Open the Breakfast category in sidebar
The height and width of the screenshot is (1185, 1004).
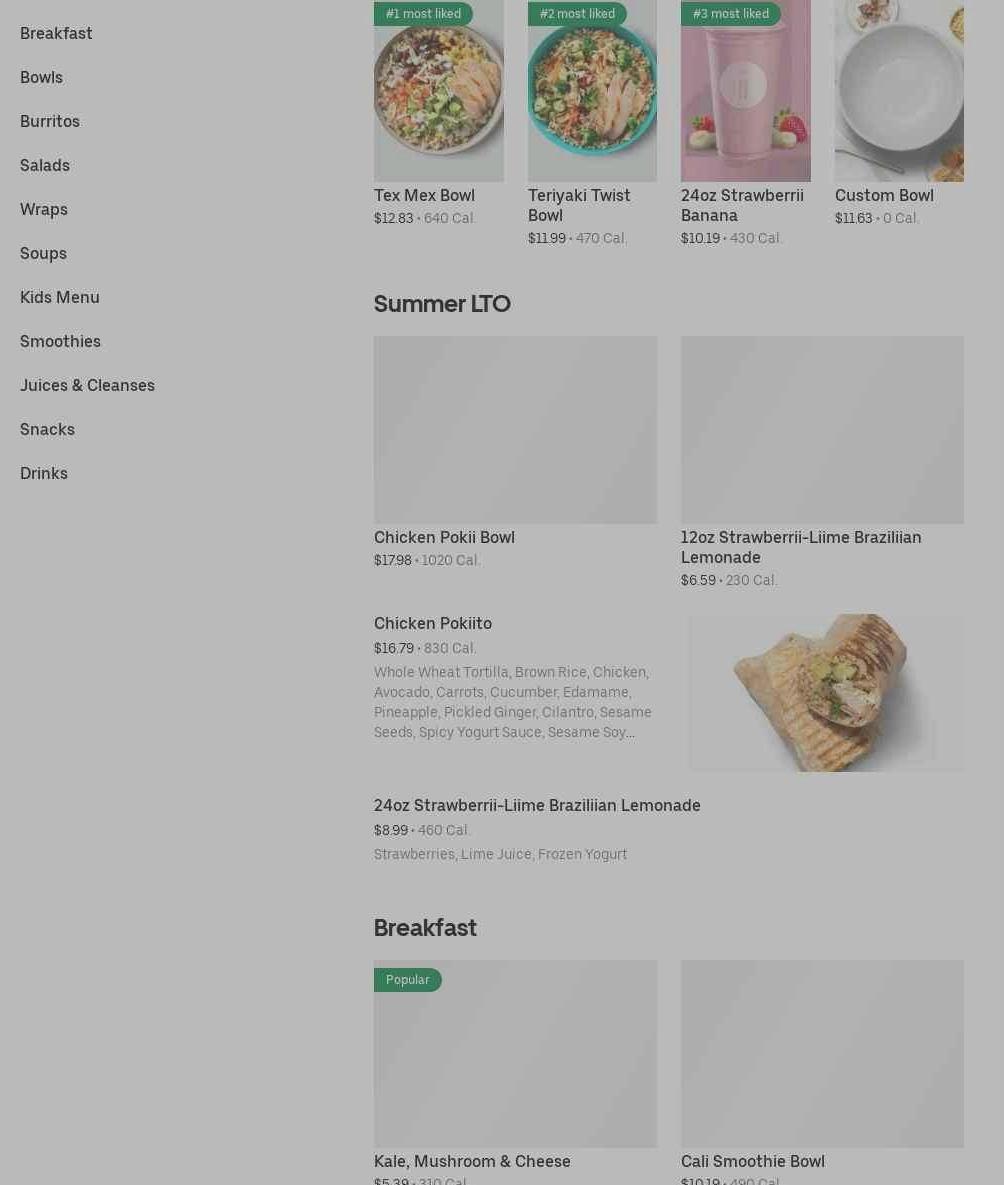tap(56, 33)
